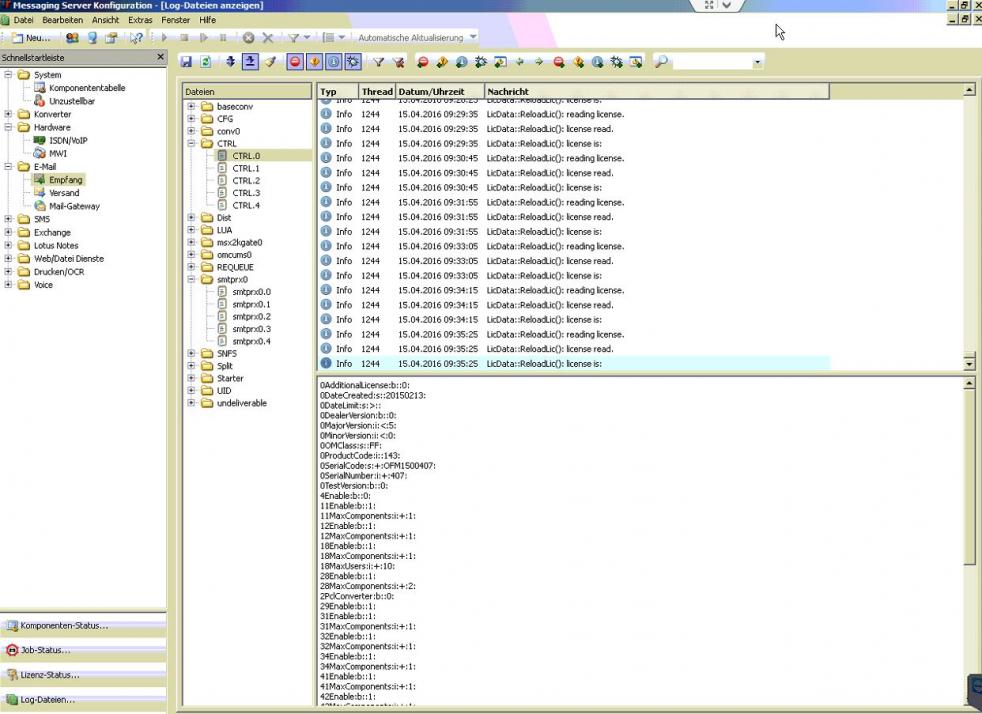Screen dimensions: 982x714
Task: Toggle the blue info messages filter
Action: pos(334,62)
